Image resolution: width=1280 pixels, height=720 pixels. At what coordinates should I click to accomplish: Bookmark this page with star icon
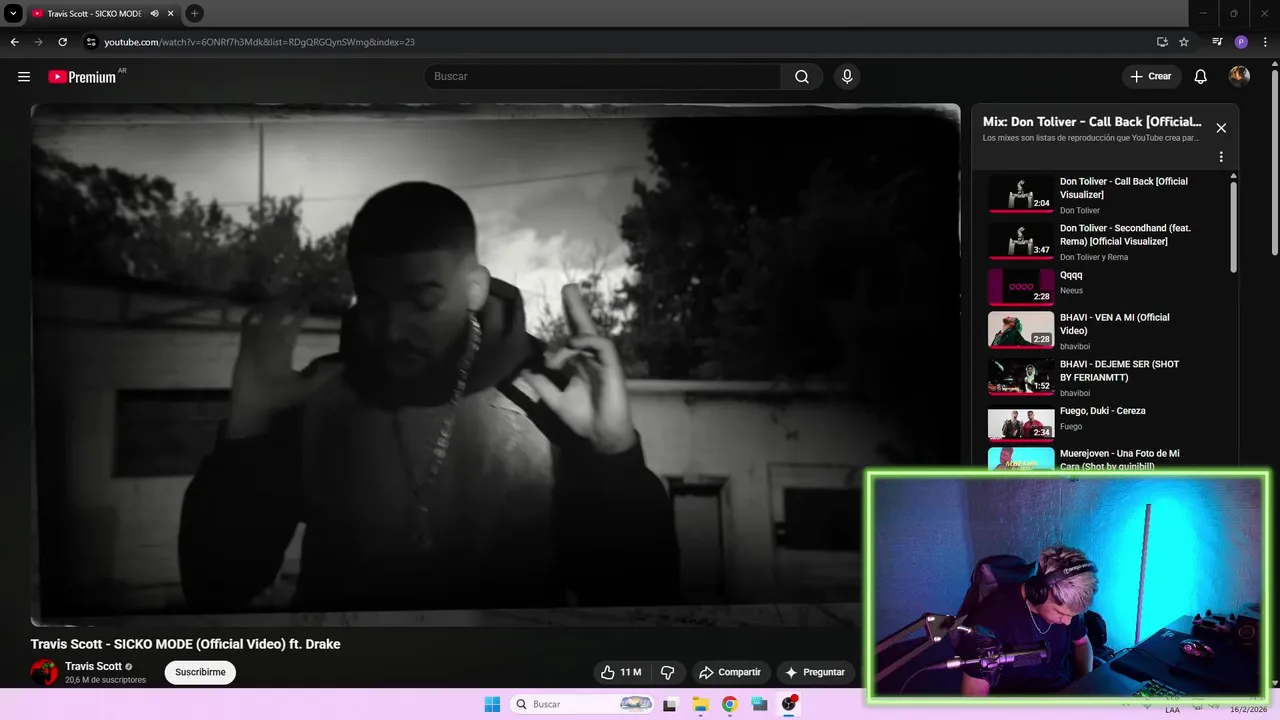coord(1184,42)
